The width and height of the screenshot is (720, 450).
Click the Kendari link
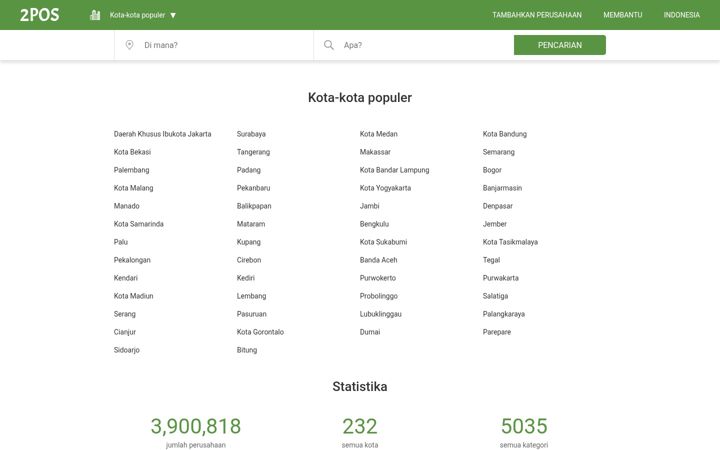click(x=126, y=278)
